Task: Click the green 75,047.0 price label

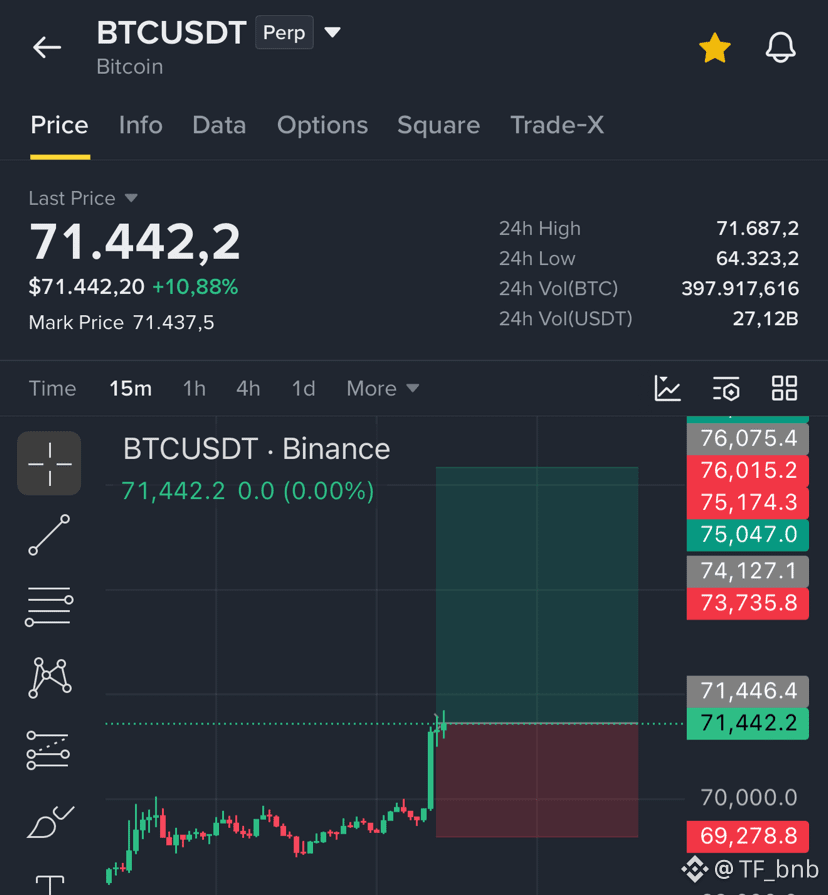Action: [x=748, y=535]
